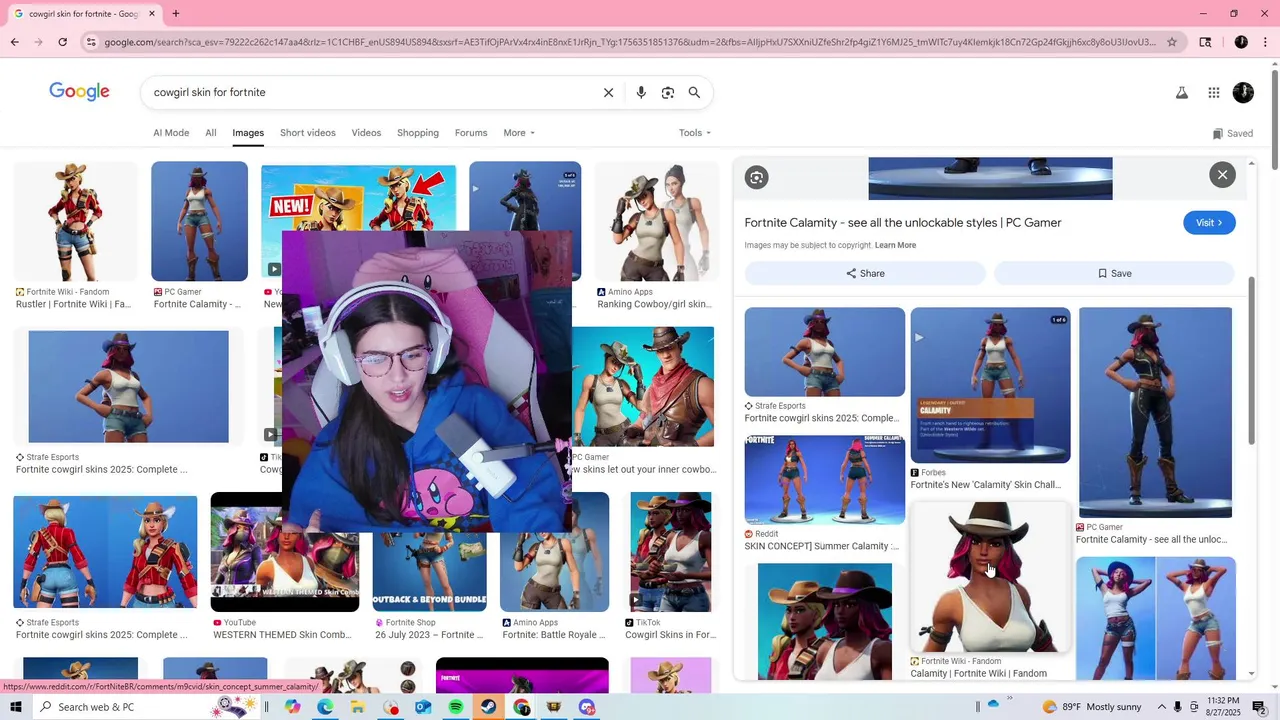Click the browser address bar URL
This screenshot has height=720, width=1280.
pos(630,42)
